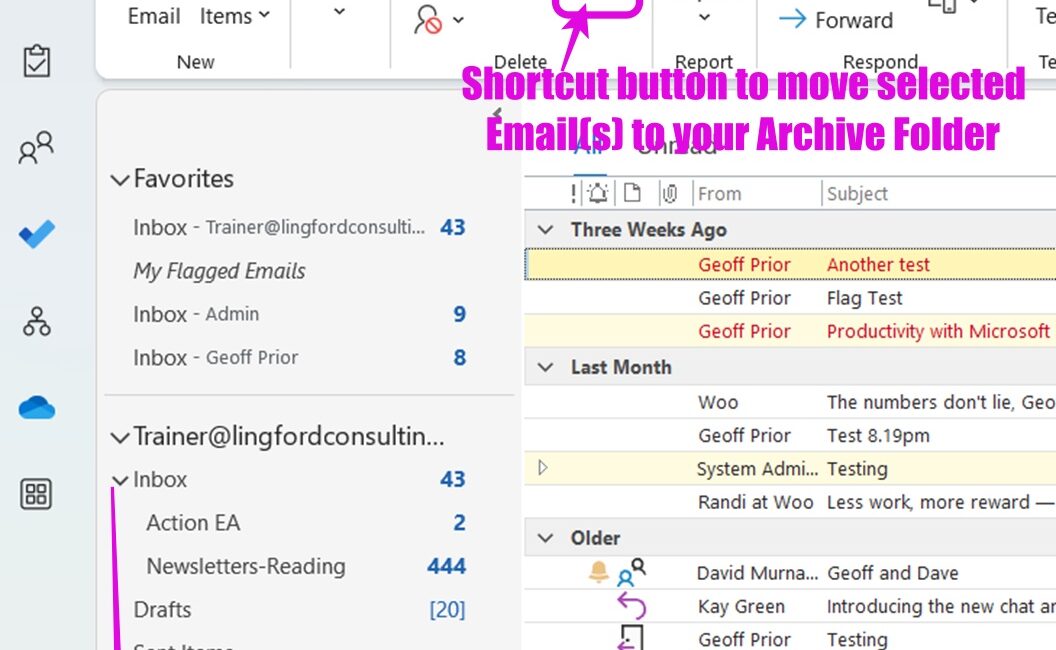The width and height of the screenshot is (1056, 650).
Task: Open the Items dropdown in New group
Action: pyautogui.click(x=235, y=16)
